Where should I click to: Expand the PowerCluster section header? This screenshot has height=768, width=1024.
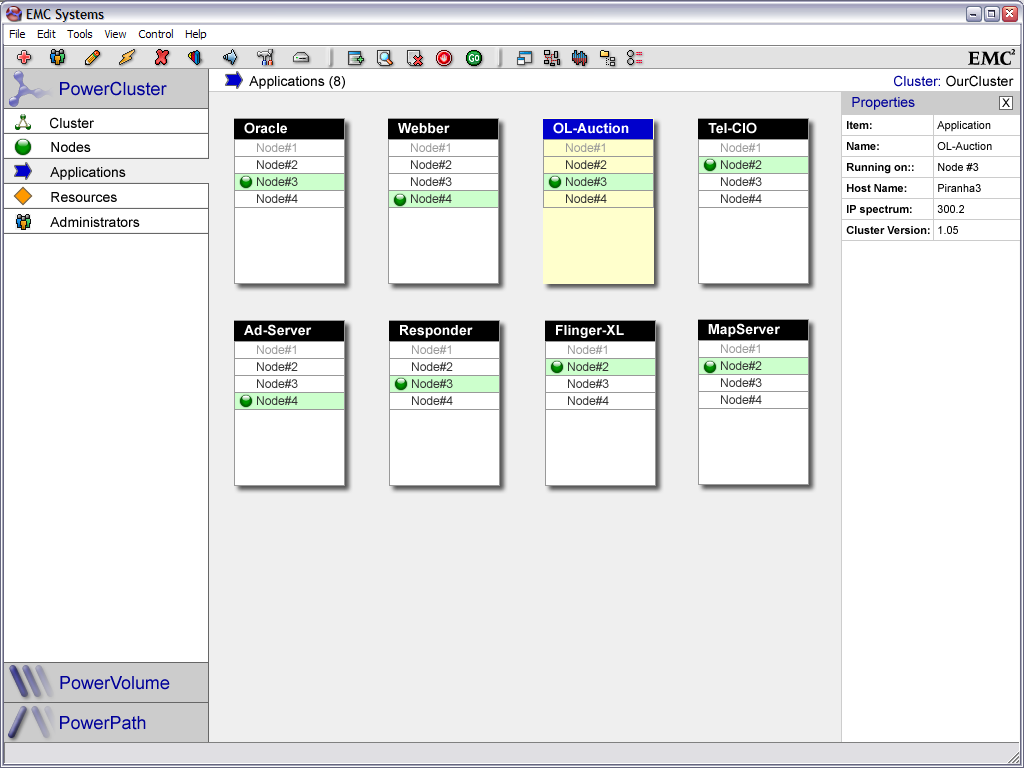pos(106,89)
